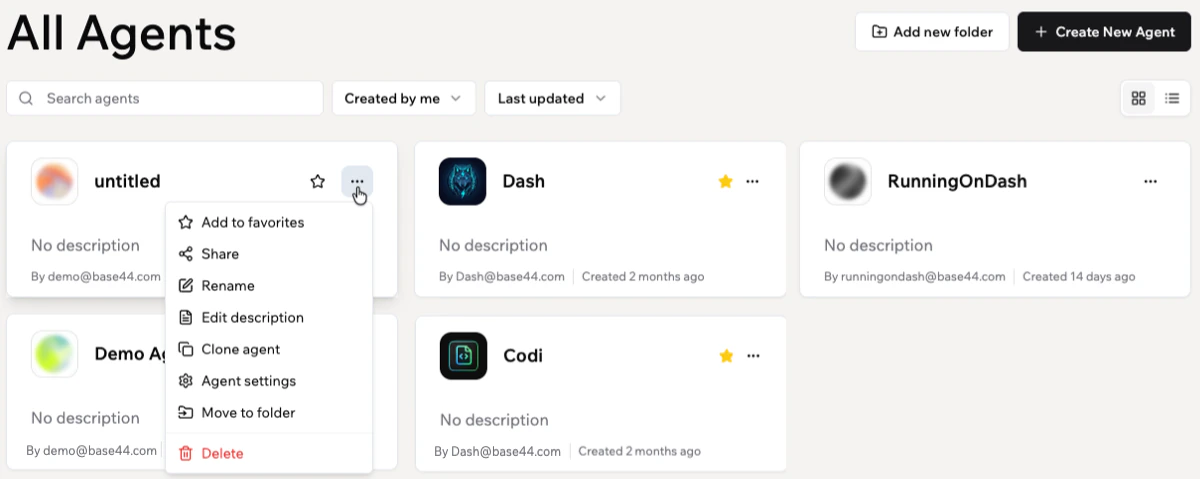Click the search magnifier icon
The height and width of the screenshot is (479, 1200).
(26, 98)
